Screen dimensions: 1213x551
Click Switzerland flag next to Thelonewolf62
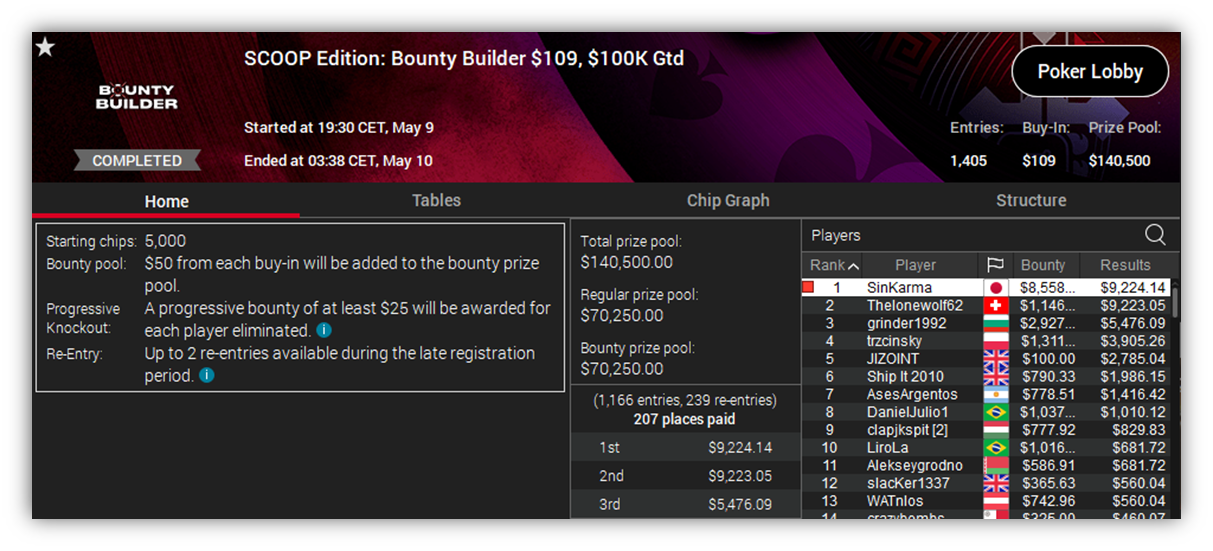[x=995, y=306]
